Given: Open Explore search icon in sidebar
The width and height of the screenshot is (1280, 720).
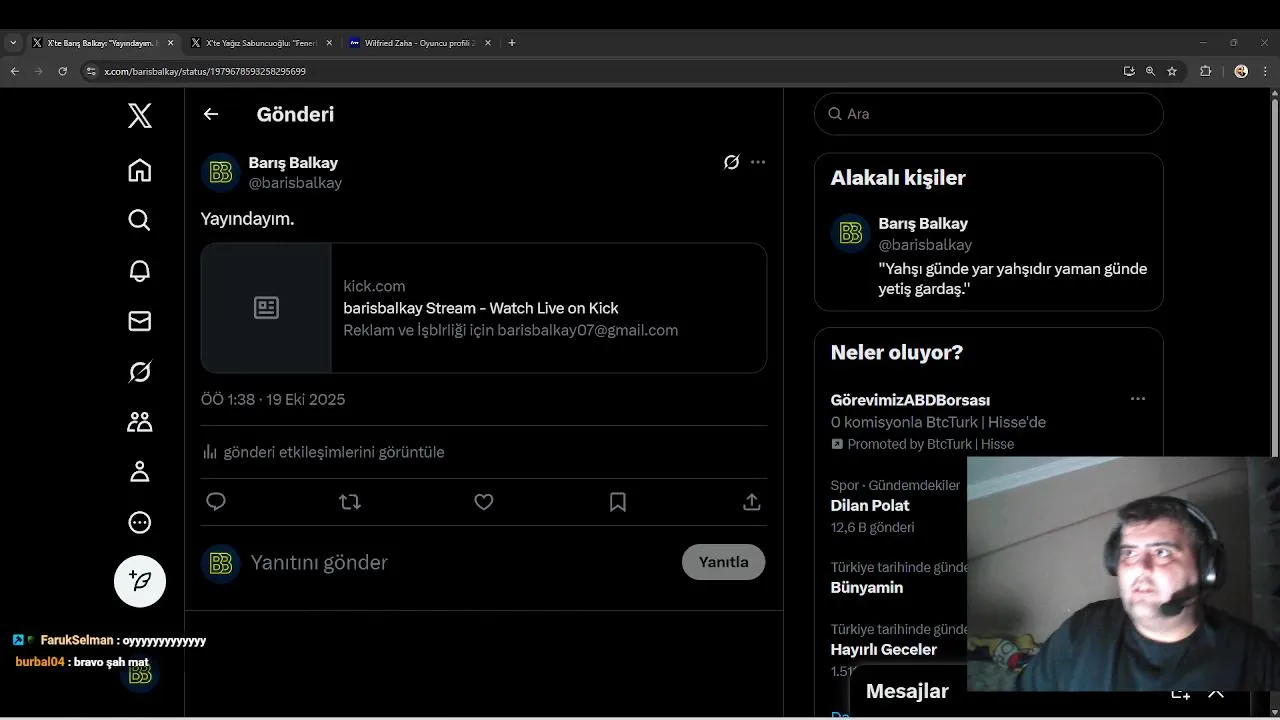Looking at the screenshot, I should 140,220.
